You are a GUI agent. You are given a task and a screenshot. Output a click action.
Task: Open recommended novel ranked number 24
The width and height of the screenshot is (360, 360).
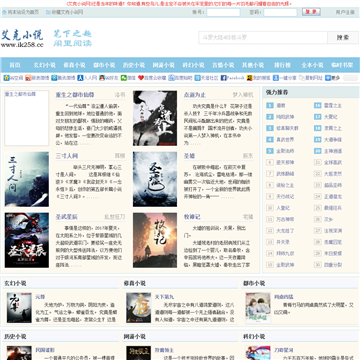pos(333,197)
